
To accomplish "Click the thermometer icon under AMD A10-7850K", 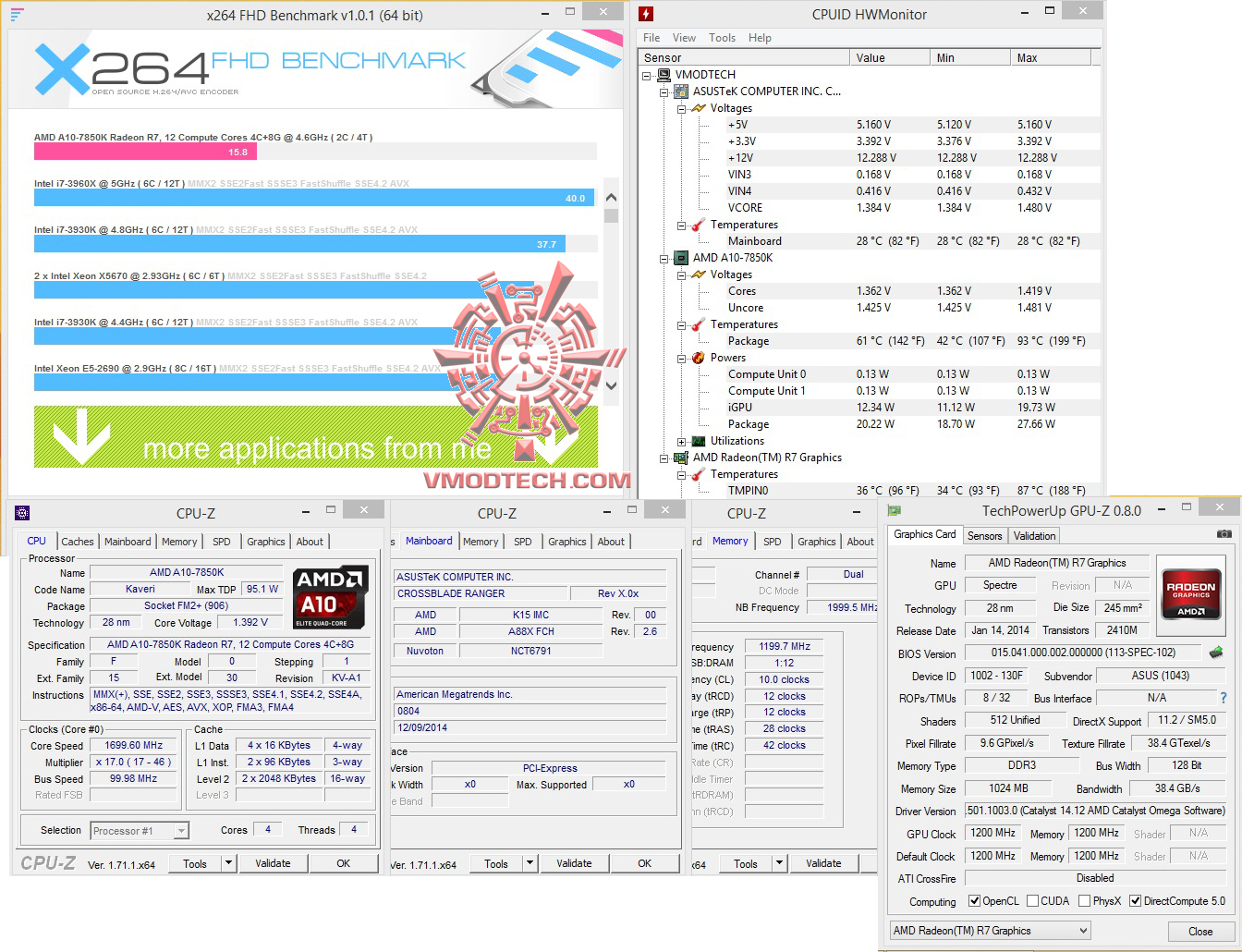I will click(x=699, y=324).
